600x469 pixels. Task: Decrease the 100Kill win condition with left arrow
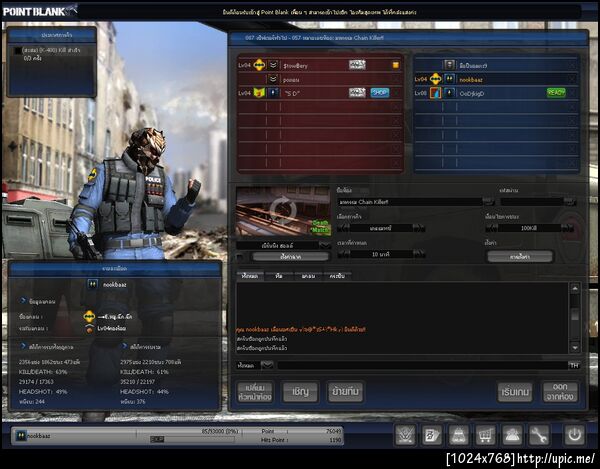(491, 228)
